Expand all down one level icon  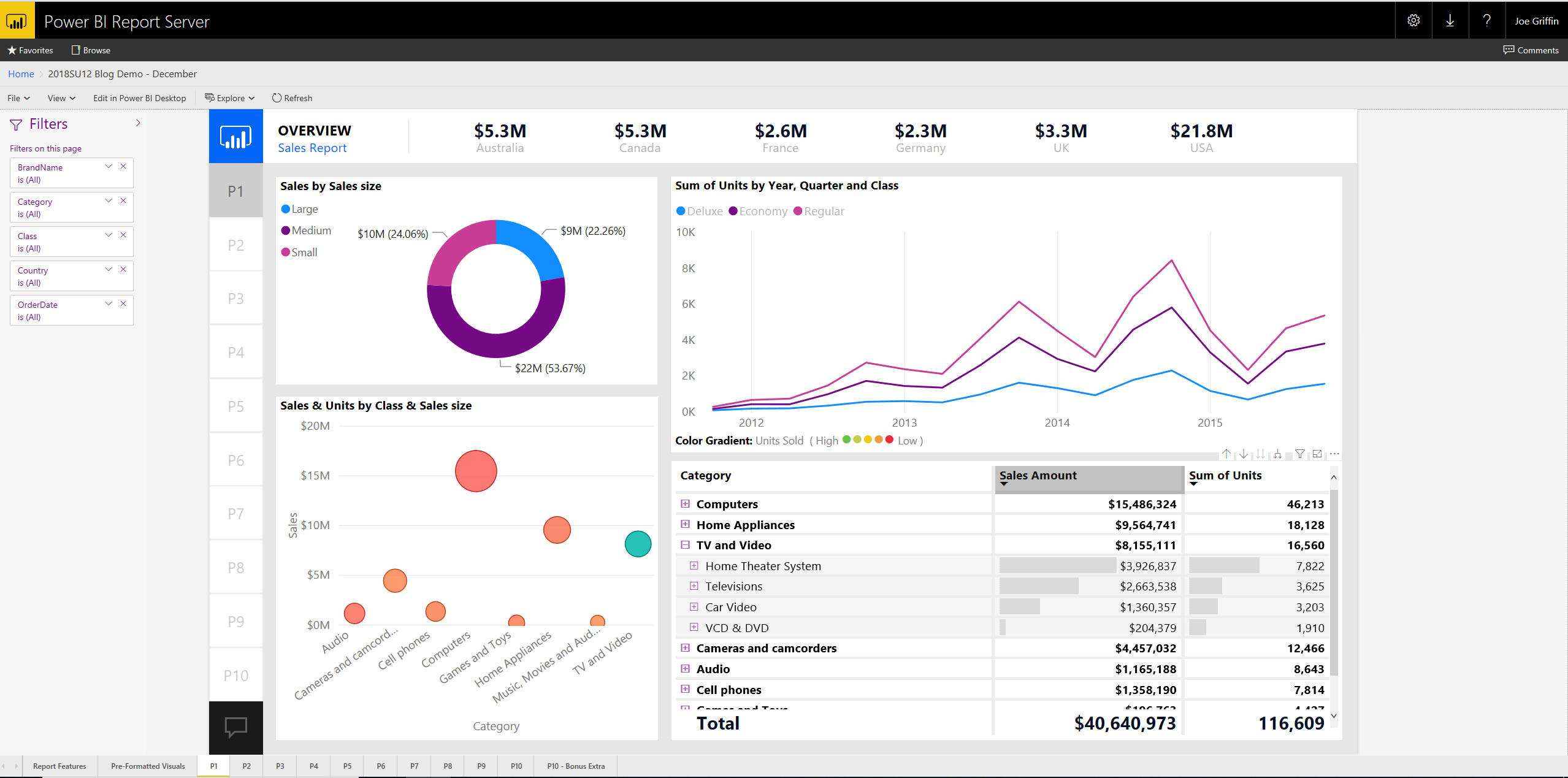click(x=1277, y=454)
